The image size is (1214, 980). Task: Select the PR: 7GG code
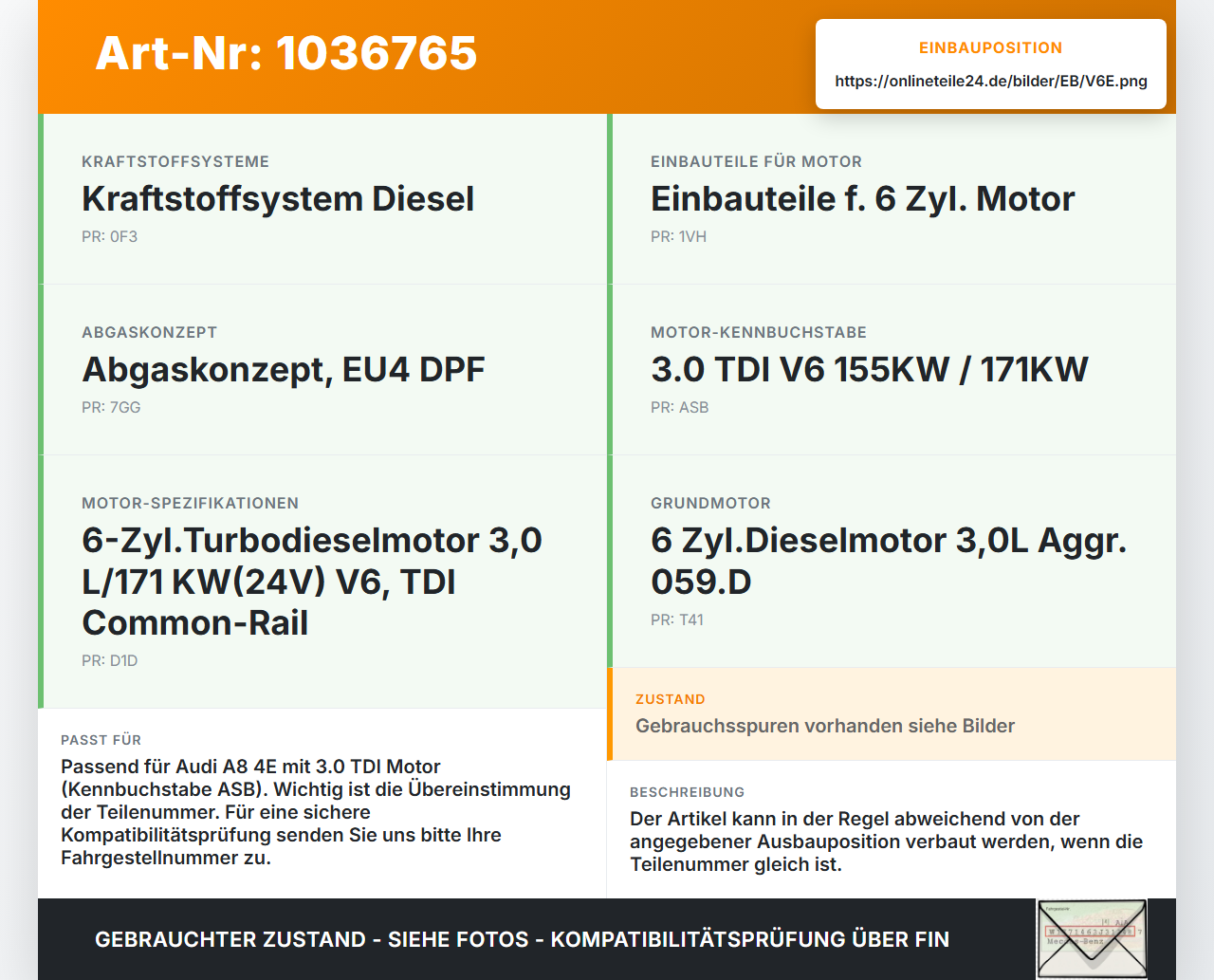[x=111, y=408]
